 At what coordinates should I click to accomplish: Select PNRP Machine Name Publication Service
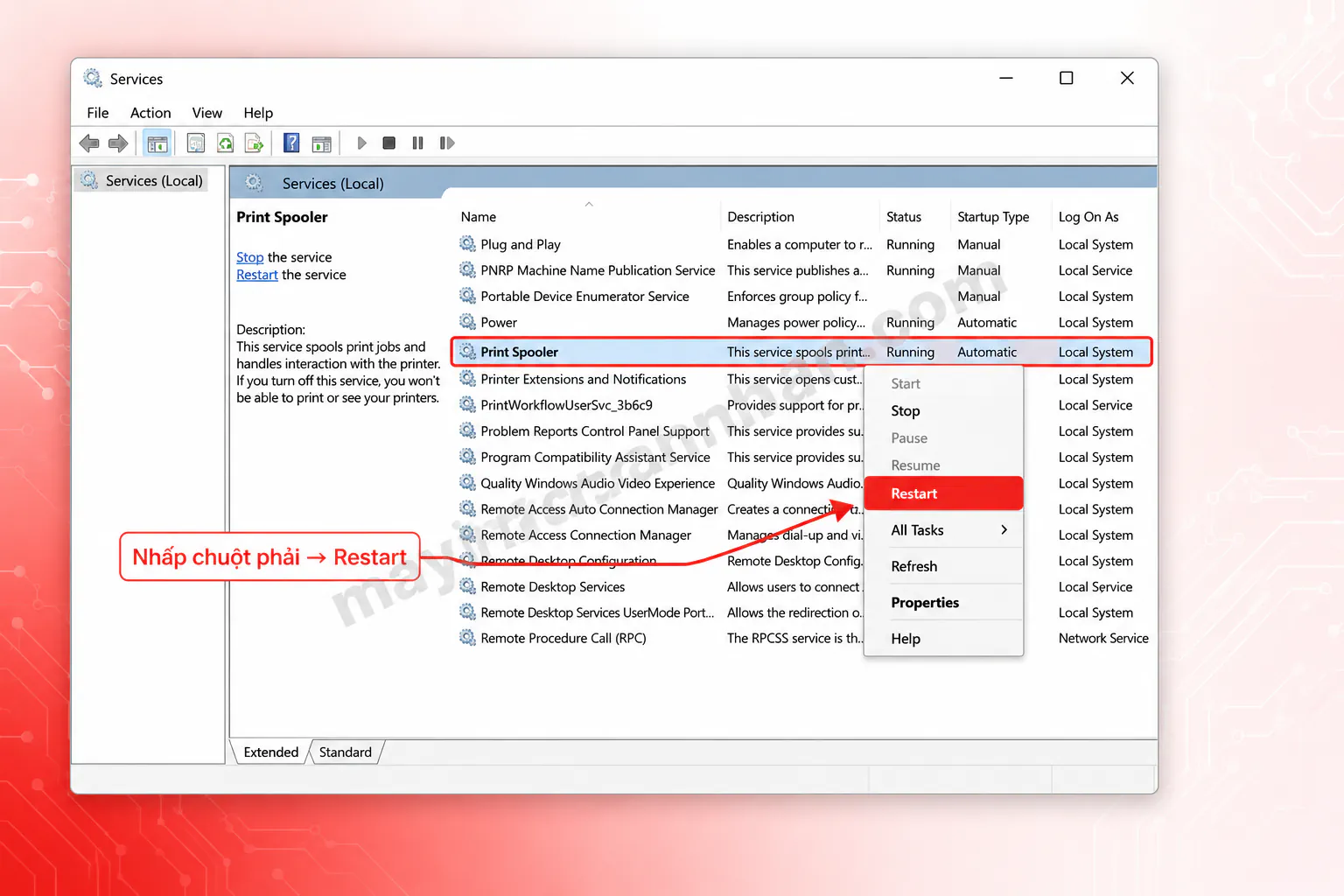click(x=598, y=270)
